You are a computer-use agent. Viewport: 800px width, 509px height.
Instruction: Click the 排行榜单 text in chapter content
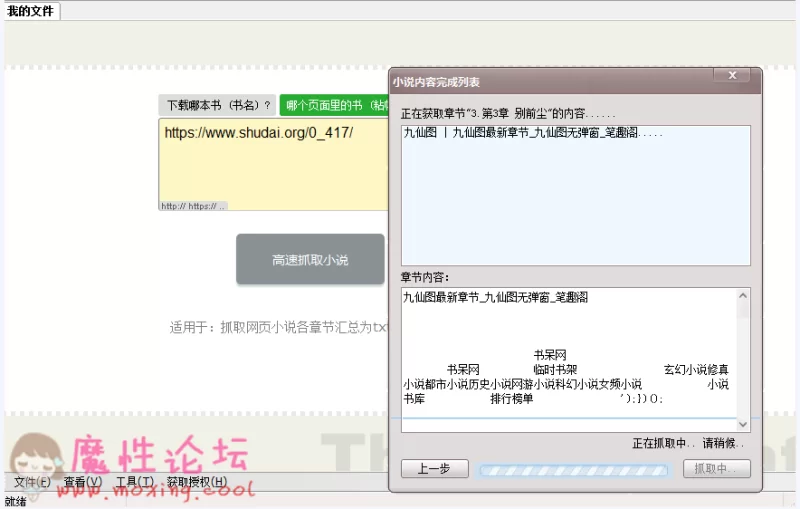pyautogui.click(x=512, y=399)
